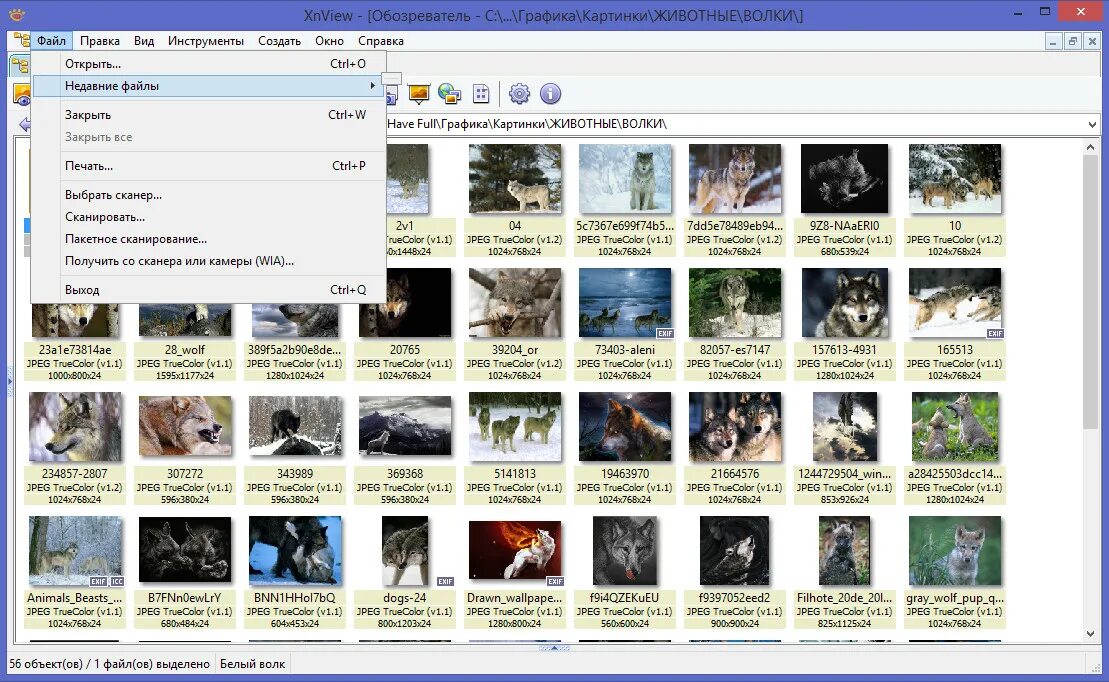Open the Окно menu
Image resolution: width=1109 pixels, height=682 pixels.
pyautogui.click(x=330, y=41)
